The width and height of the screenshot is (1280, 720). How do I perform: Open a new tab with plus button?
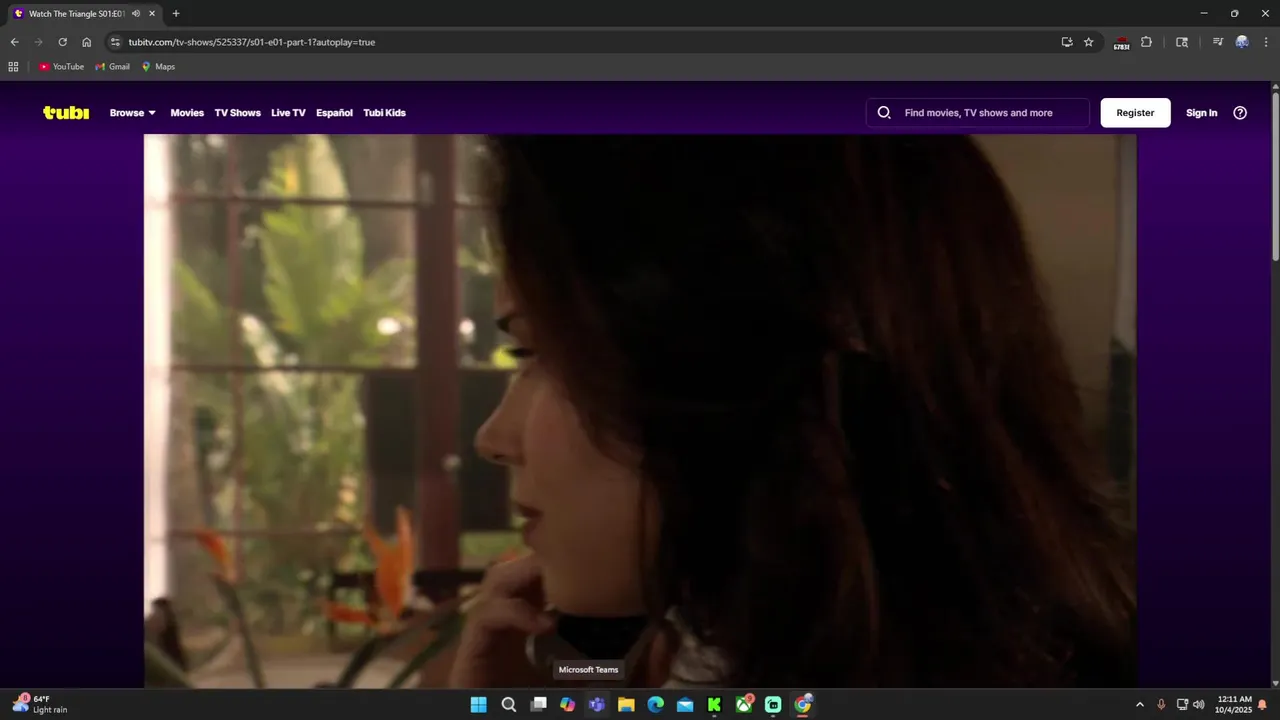pos(176,14)
